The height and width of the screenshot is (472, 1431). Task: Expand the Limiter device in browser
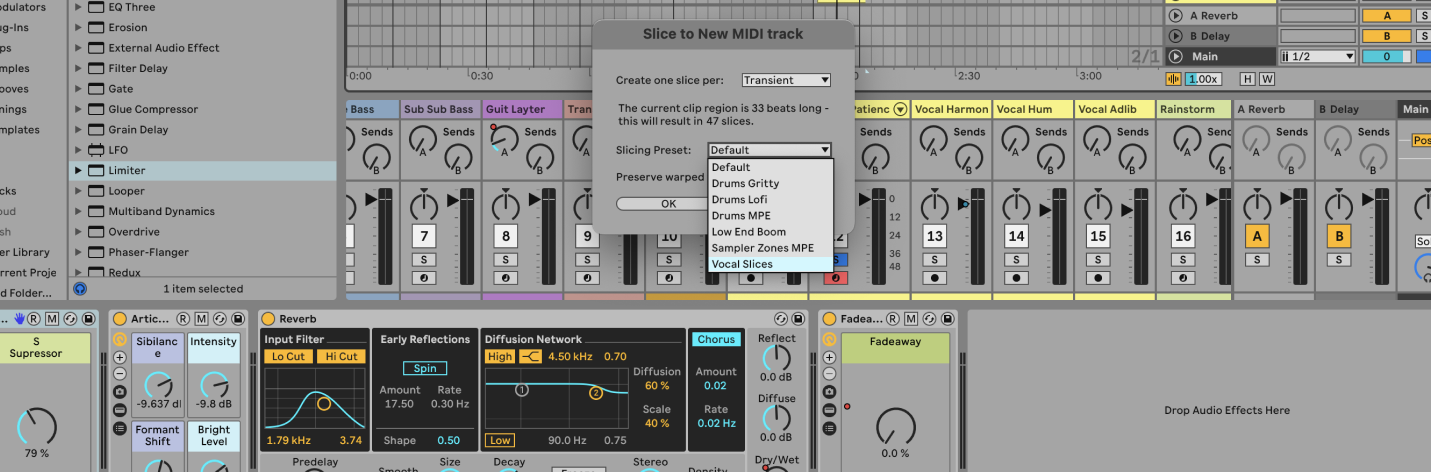(x=78, y=171)
